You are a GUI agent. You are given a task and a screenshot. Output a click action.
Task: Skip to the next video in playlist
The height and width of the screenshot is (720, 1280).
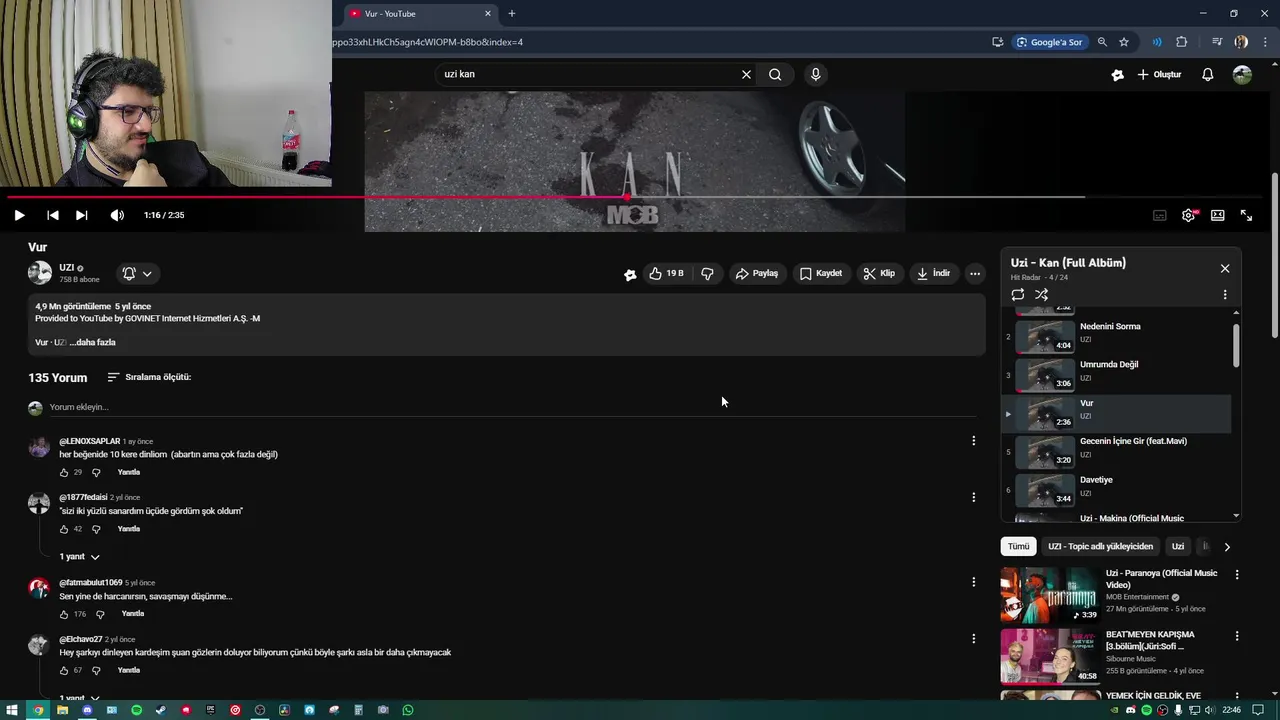(82, 215)
